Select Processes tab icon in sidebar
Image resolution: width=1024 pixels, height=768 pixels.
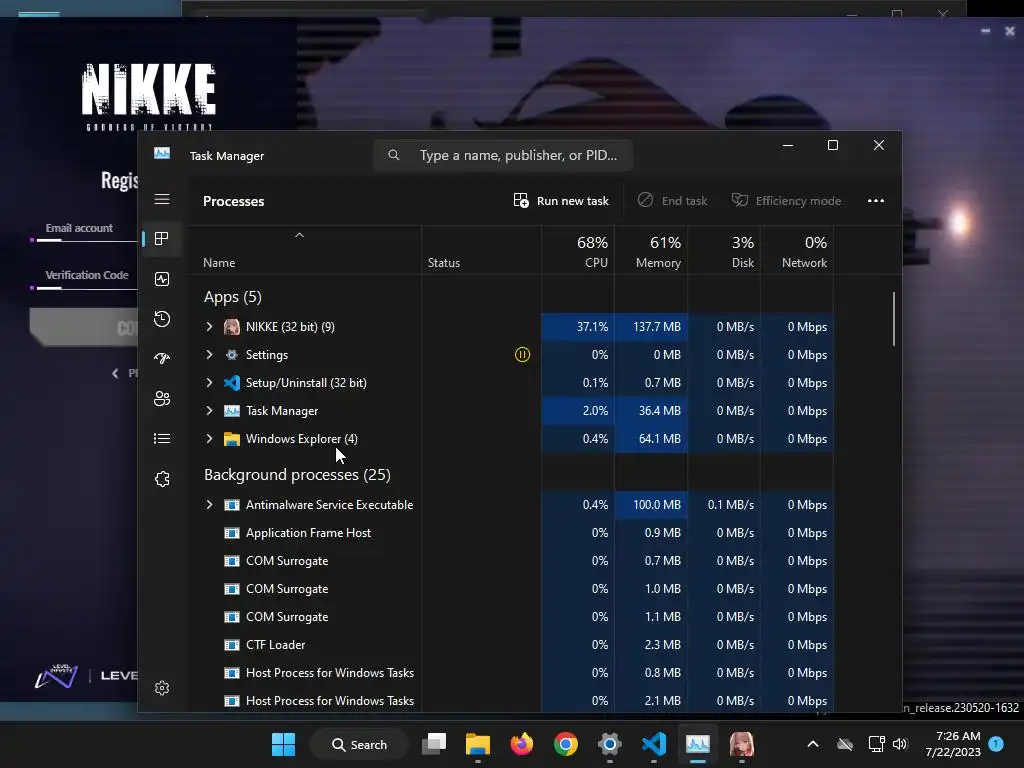(162, 238)
